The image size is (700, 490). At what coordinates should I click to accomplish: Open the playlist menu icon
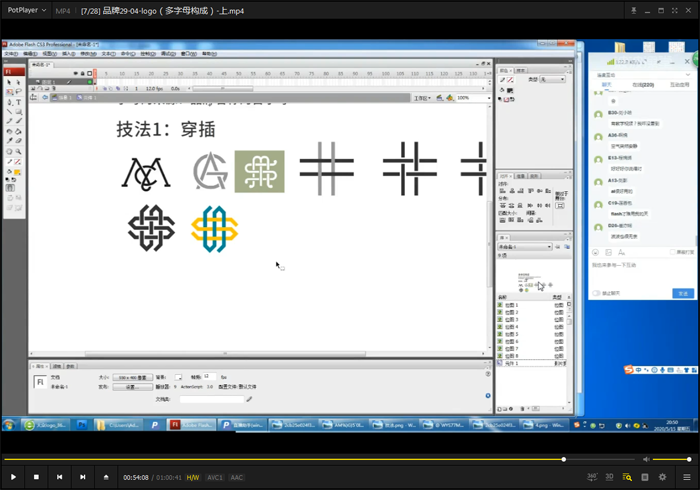687,477
